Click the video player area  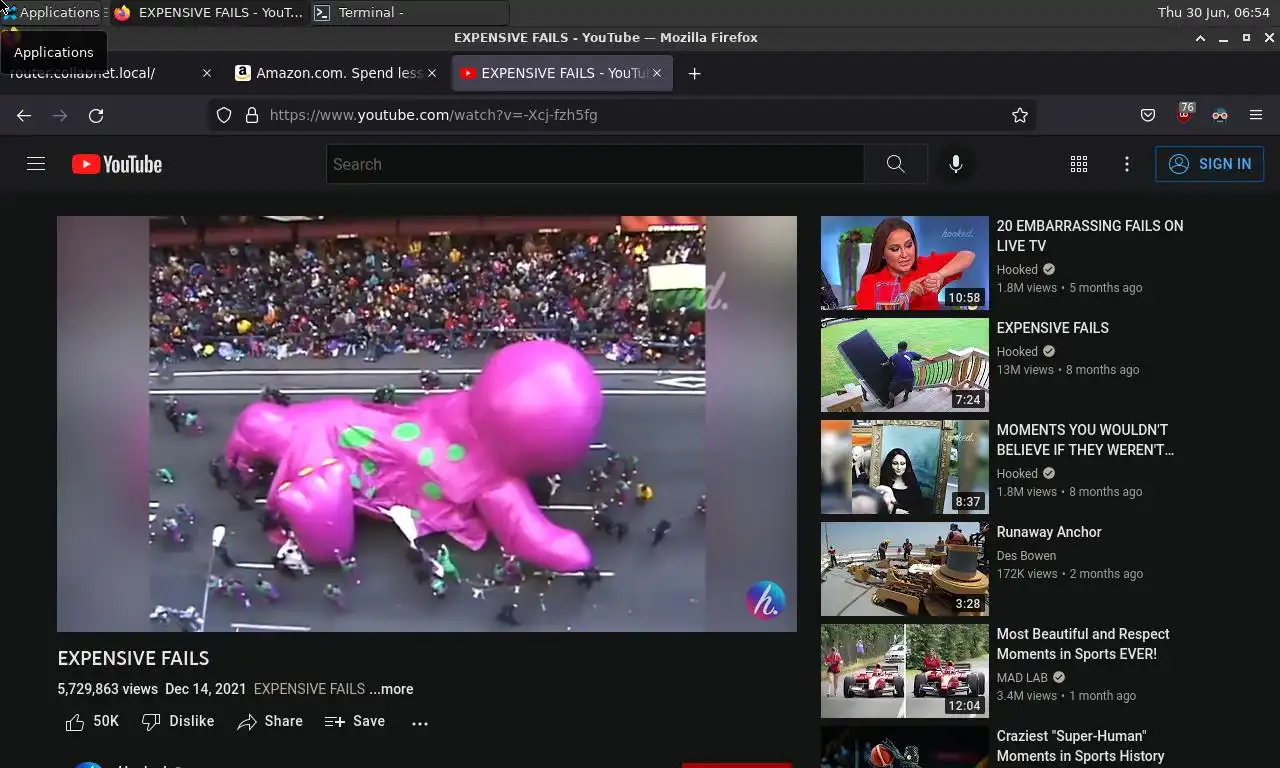click(427, 424)
